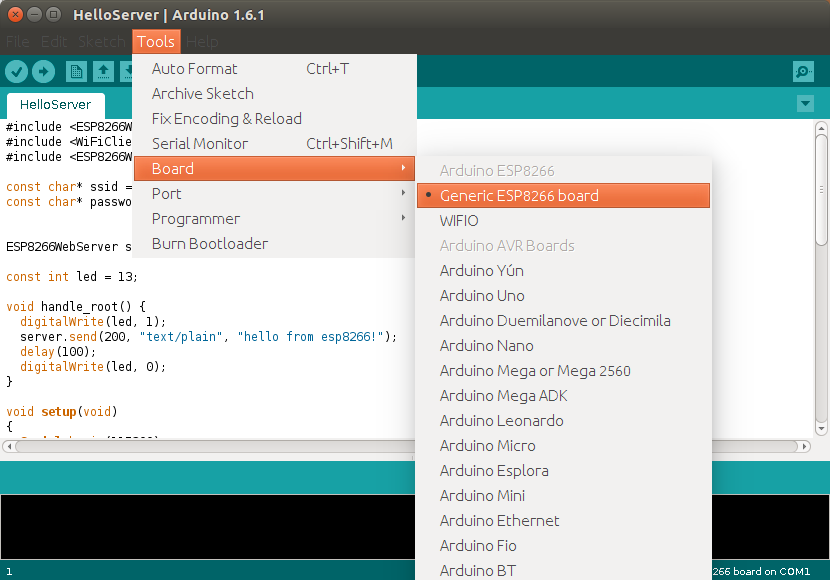Open the Sketch menu
830x580 pixels.
coord(102,41)
